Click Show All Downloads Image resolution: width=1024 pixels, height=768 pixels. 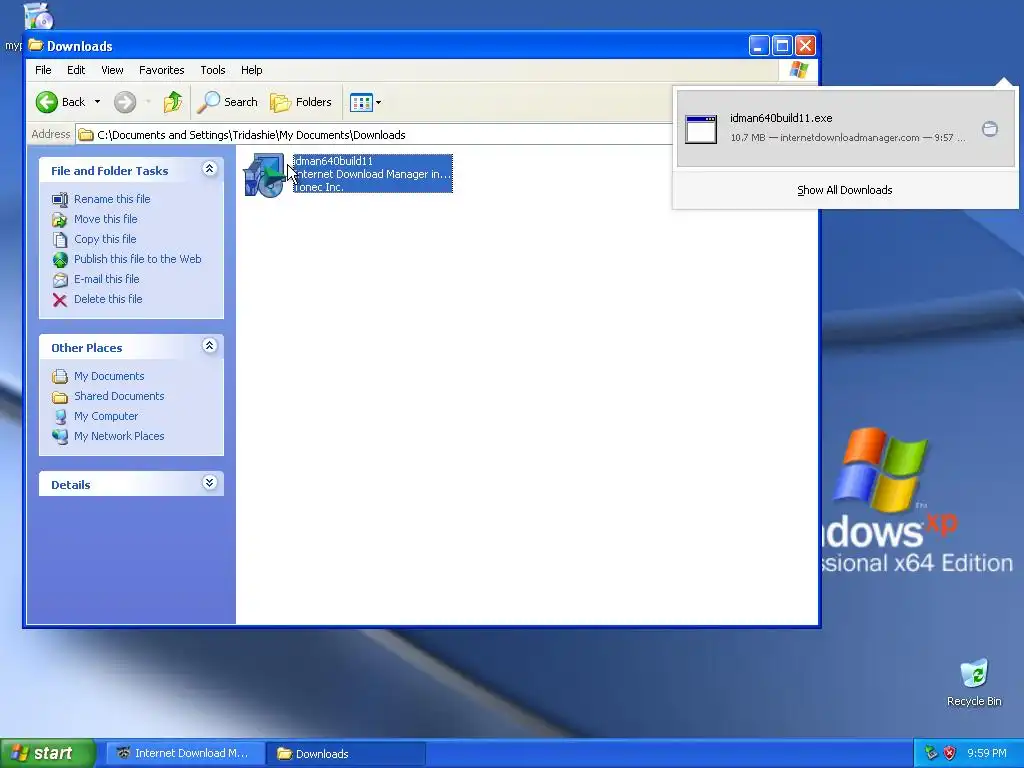844,190
